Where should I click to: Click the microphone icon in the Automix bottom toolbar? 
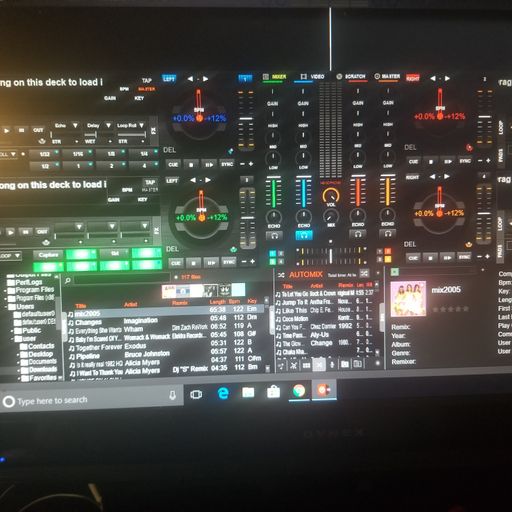[x=332, y=364]
